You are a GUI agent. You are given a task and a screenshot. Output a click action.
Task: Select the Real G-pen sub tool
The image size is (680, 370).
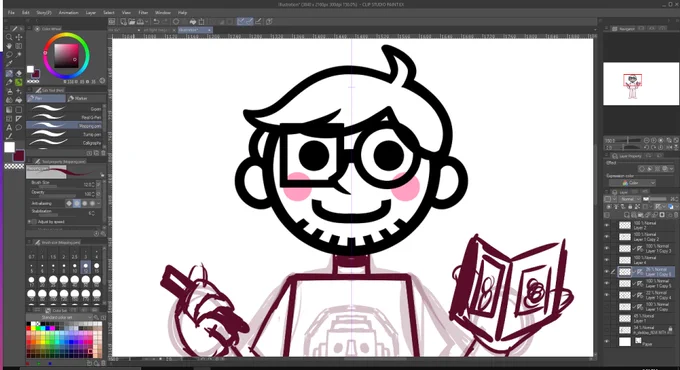(x=64, y=117)
